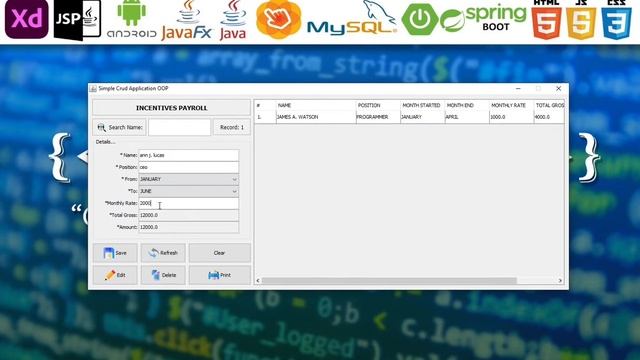The width and height of the screenshot is (640, 360).
Task: Click the INCENTIVES PAYROLL header
Action: (171, 108)
